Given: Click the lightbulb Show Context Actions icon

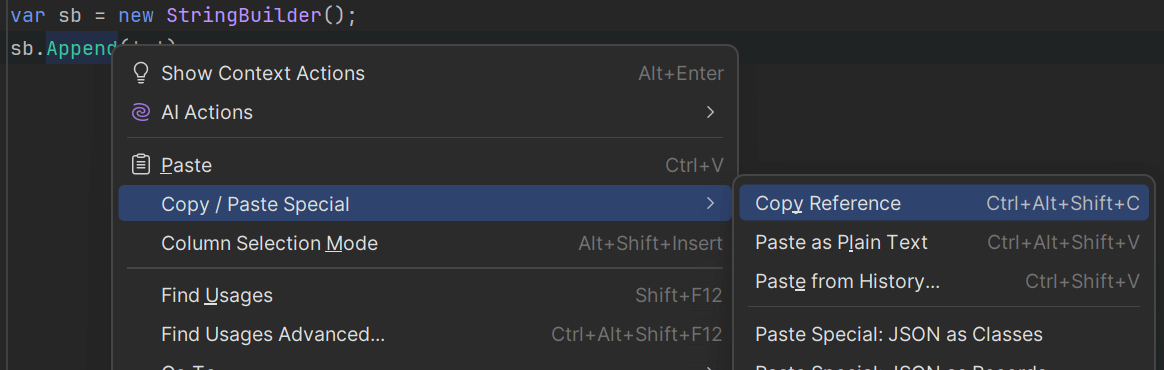Looking at the screenshot, I should click(x=140, y=73).
